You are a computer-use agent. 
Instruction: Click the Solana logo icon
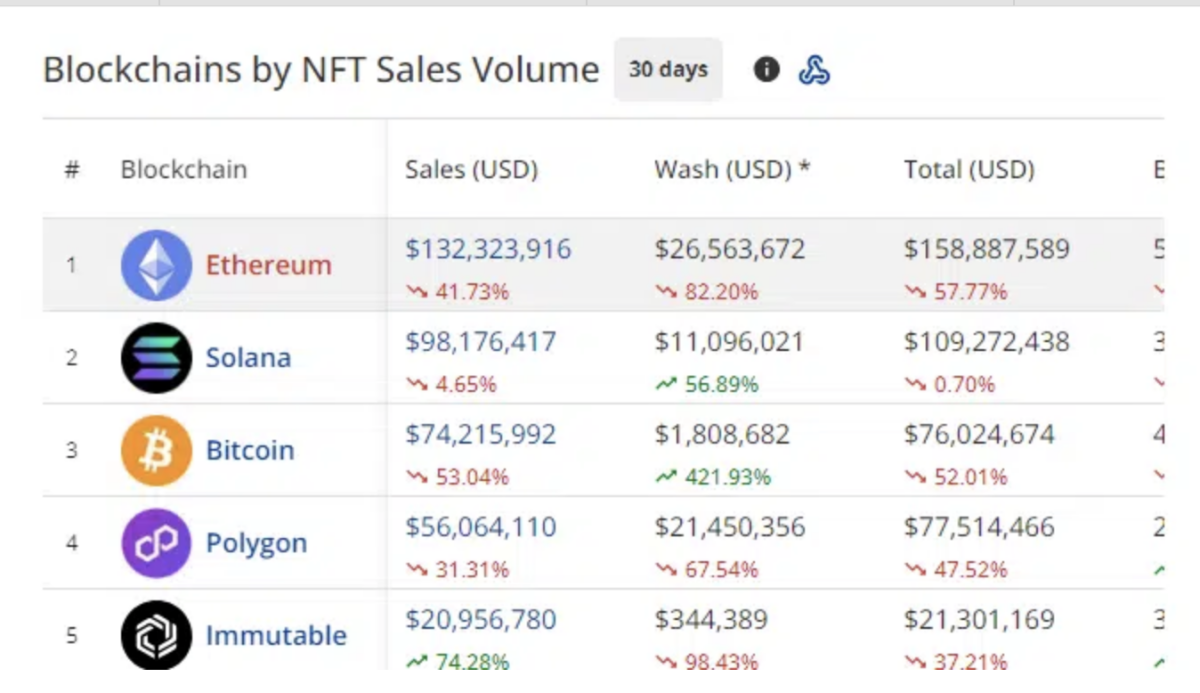click(x=155, y=358)
